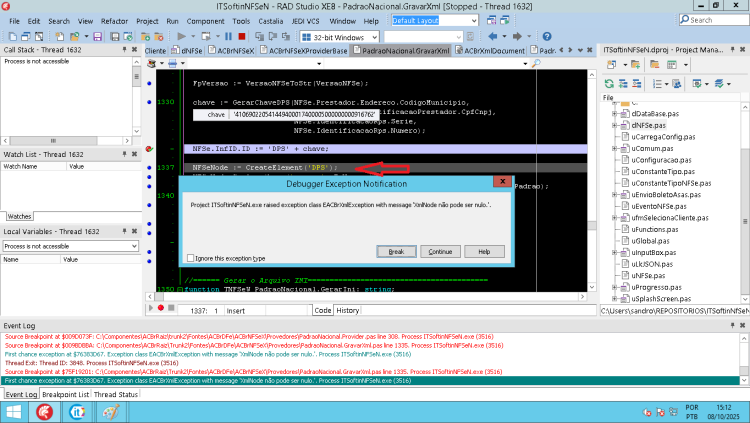This screenshot has width=750, height=423.
Task: Toggle a breakpoint at gutter line 1337
Action: [149, 167]
